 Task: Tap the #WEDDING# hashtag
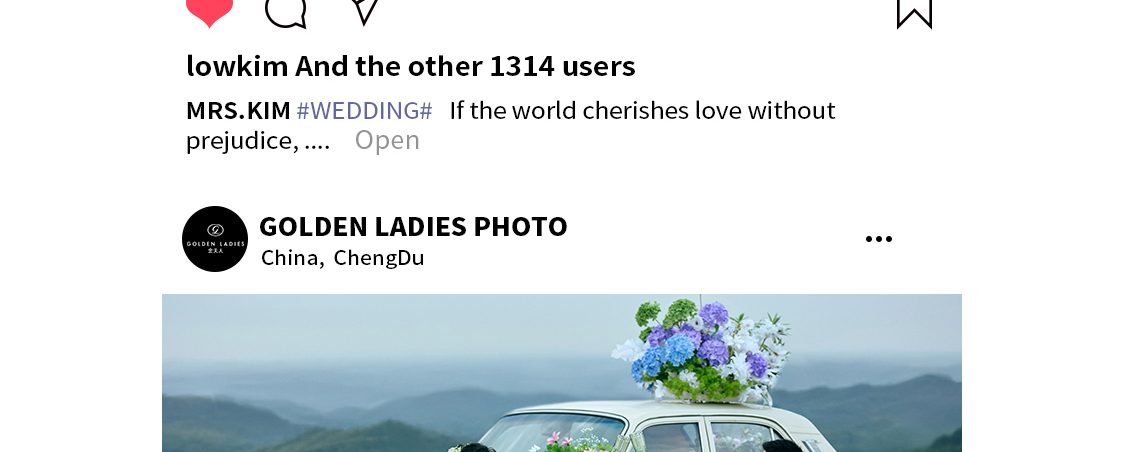click(x=364, y=110)
